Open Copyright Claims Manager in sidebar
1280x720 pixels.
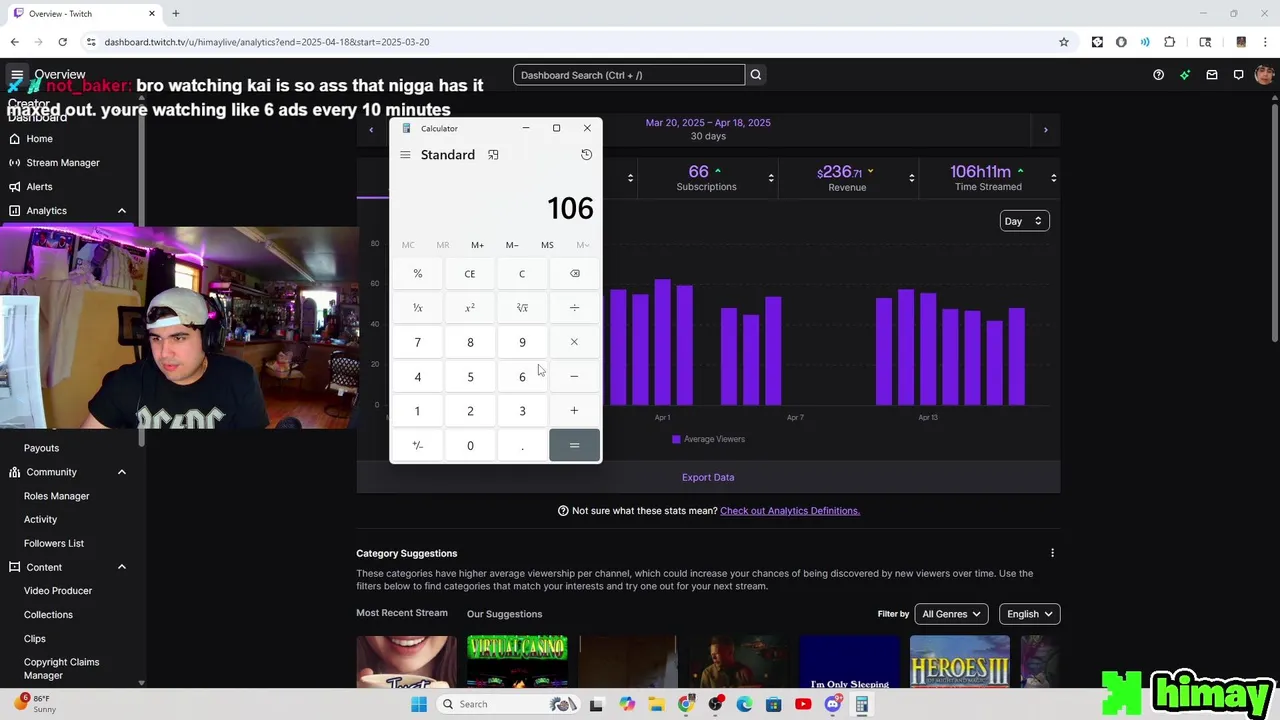61,669
